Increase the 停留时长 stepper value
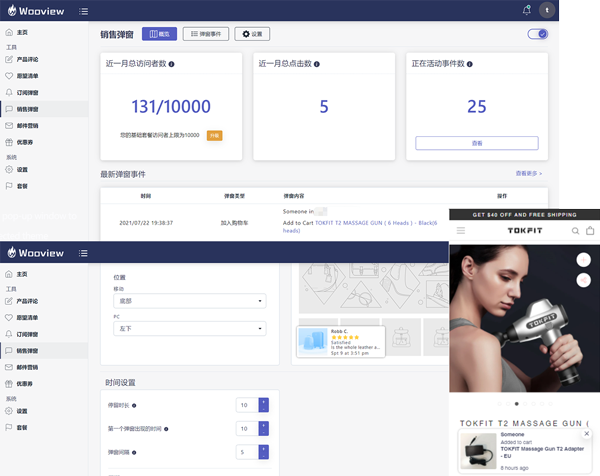 (x=264, y=402)
